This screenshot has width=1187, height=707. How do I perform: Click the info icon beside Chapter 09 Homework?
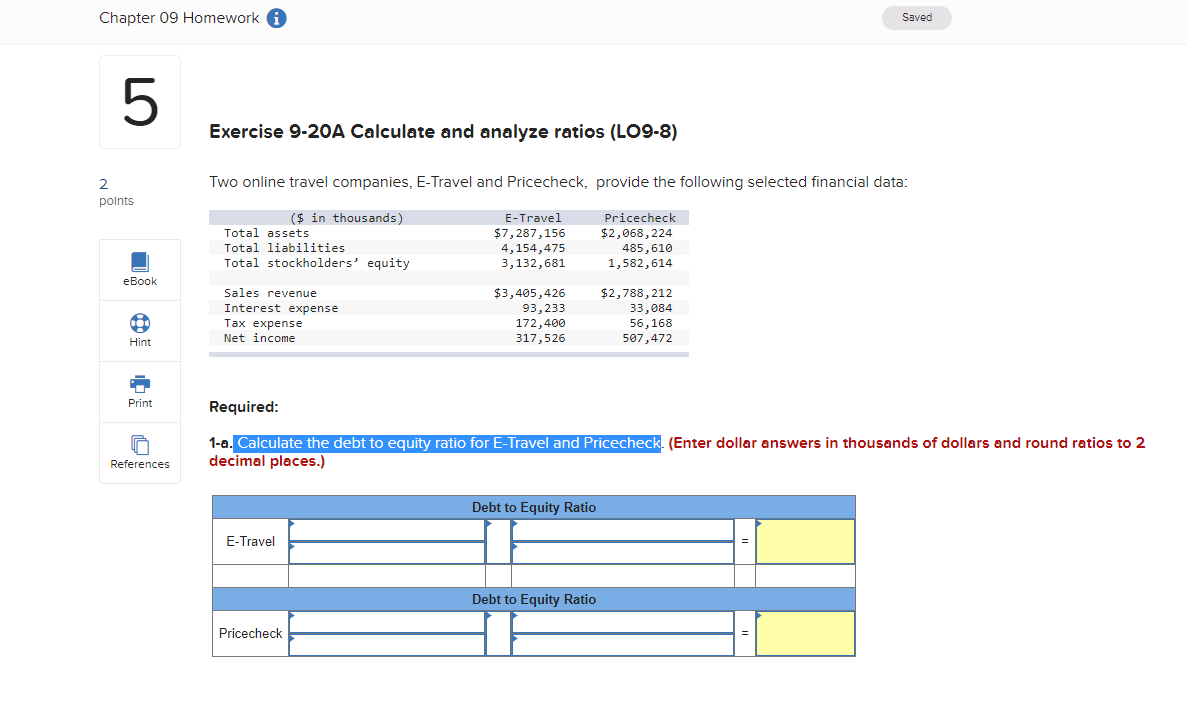pyautogui.click(x=276, y=17)
